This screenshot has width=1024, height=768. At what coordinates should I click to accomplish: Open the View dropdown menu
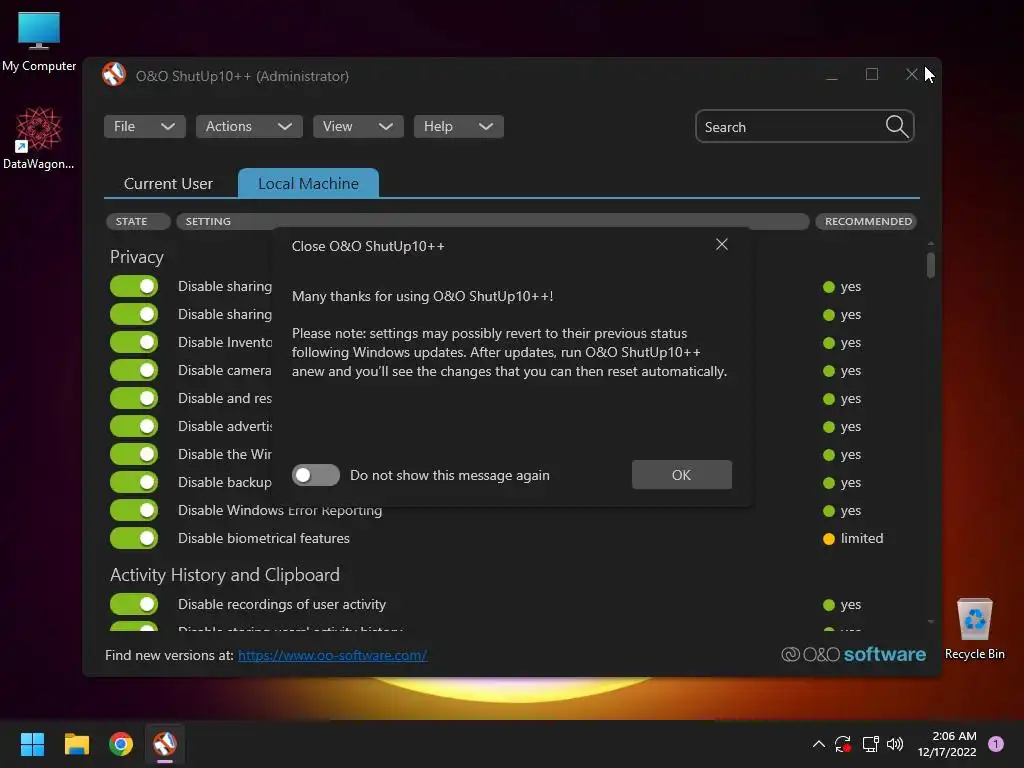click(x=358, y=126)
